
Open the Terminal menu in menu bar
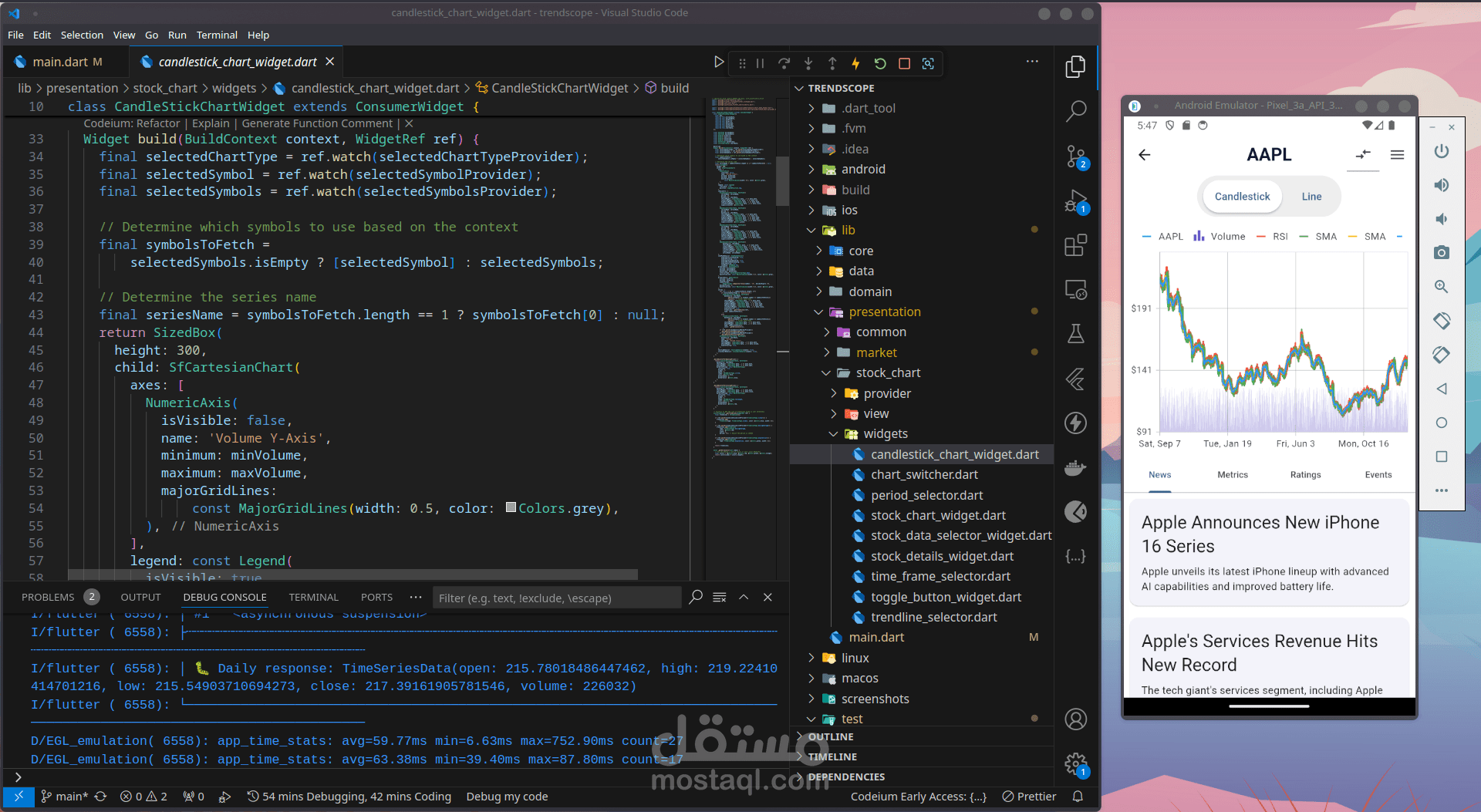tap(217, 35)
